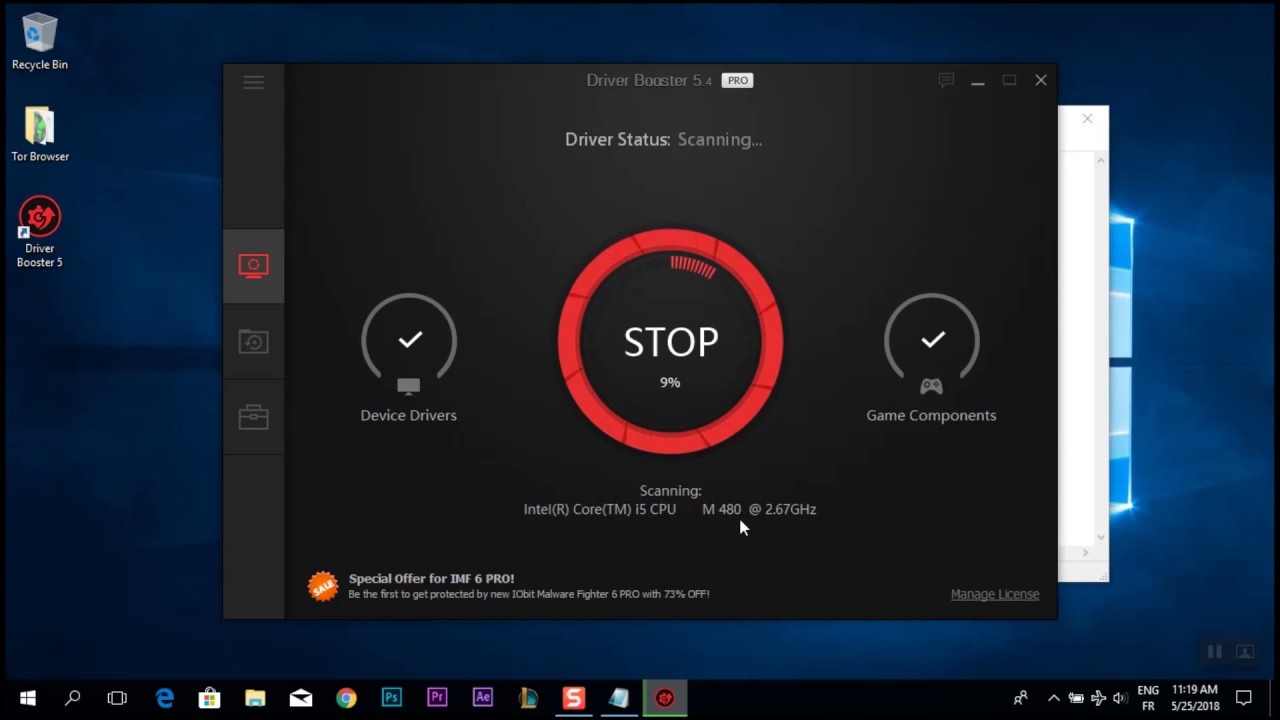This screenshot has width=1280, height=720.
Task: Select the Scan tab in sidebar
Action: (x=253, y=266)
